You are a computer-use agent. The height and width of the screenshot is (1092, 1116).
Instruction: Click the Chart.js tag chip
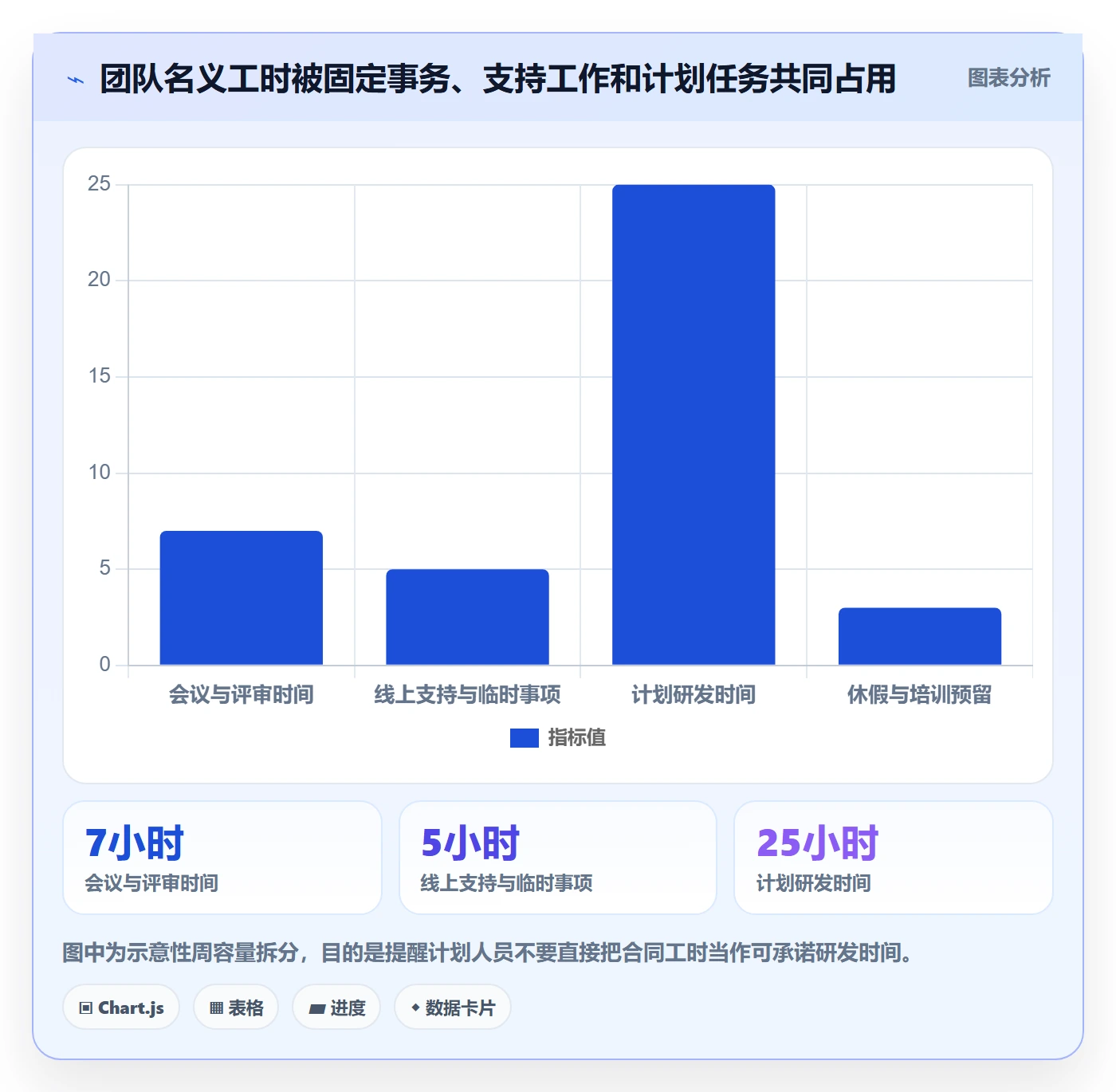[x=121, y=1008]
